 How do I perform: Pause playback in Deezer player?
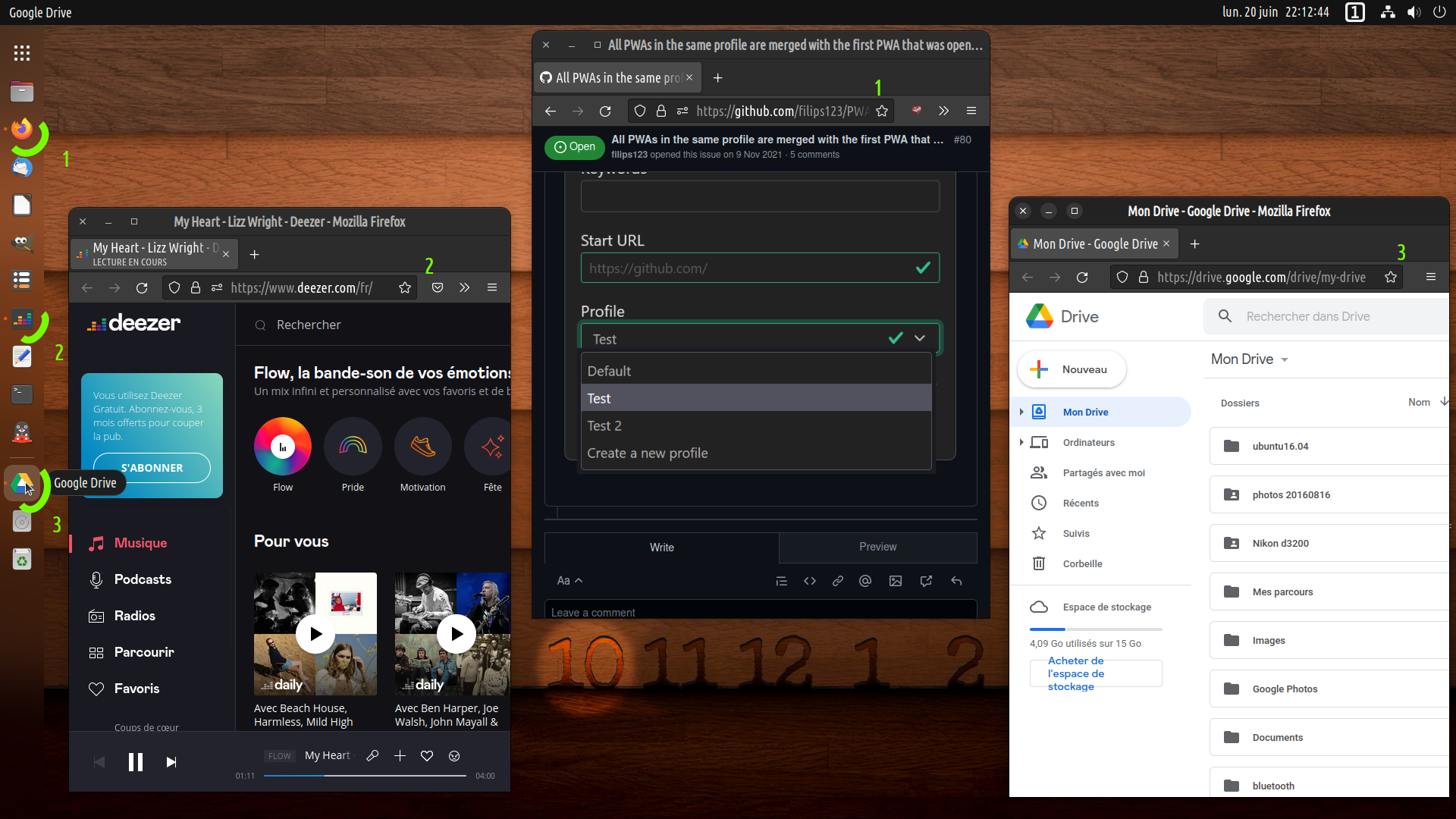136,762
